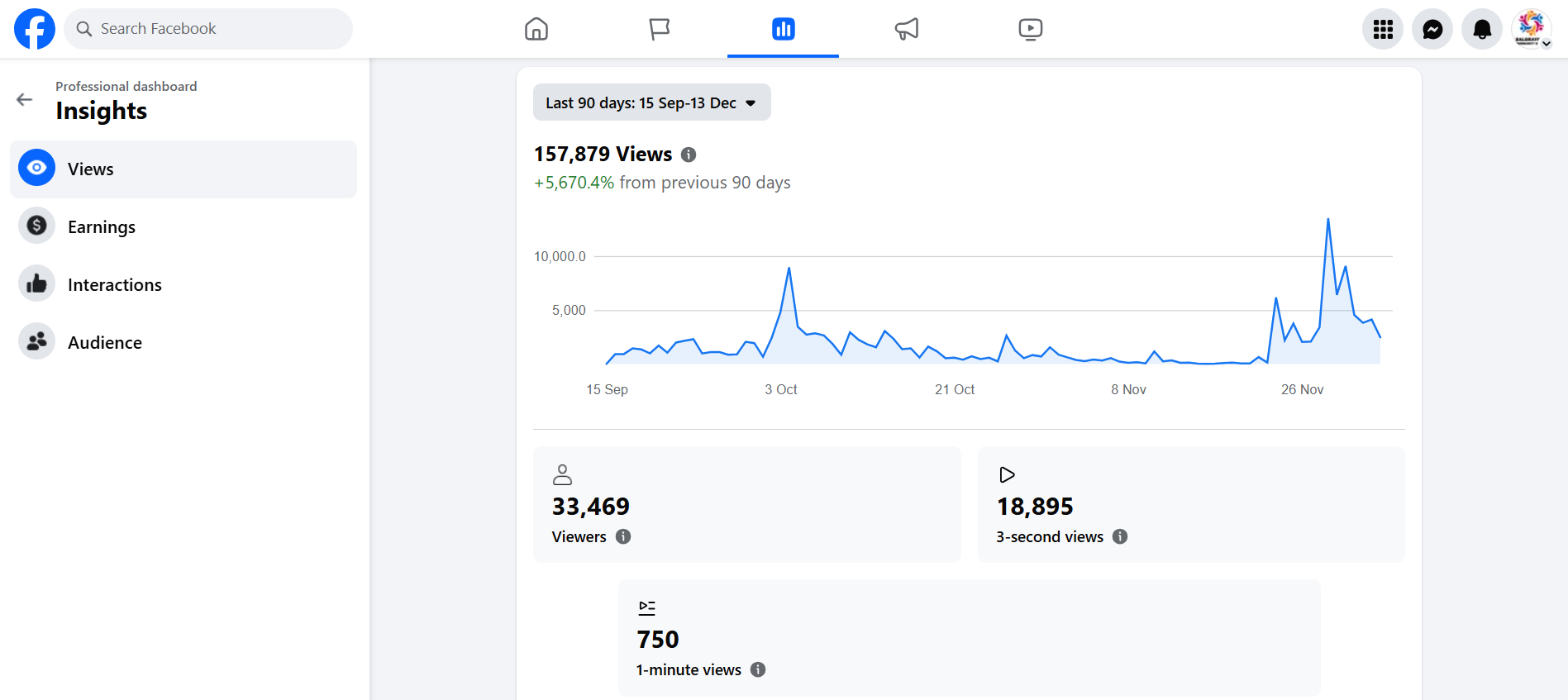Open the Pages flag icon
Image resolution: width=1568 pixels, height=700 pixels.
click(659, 29)
